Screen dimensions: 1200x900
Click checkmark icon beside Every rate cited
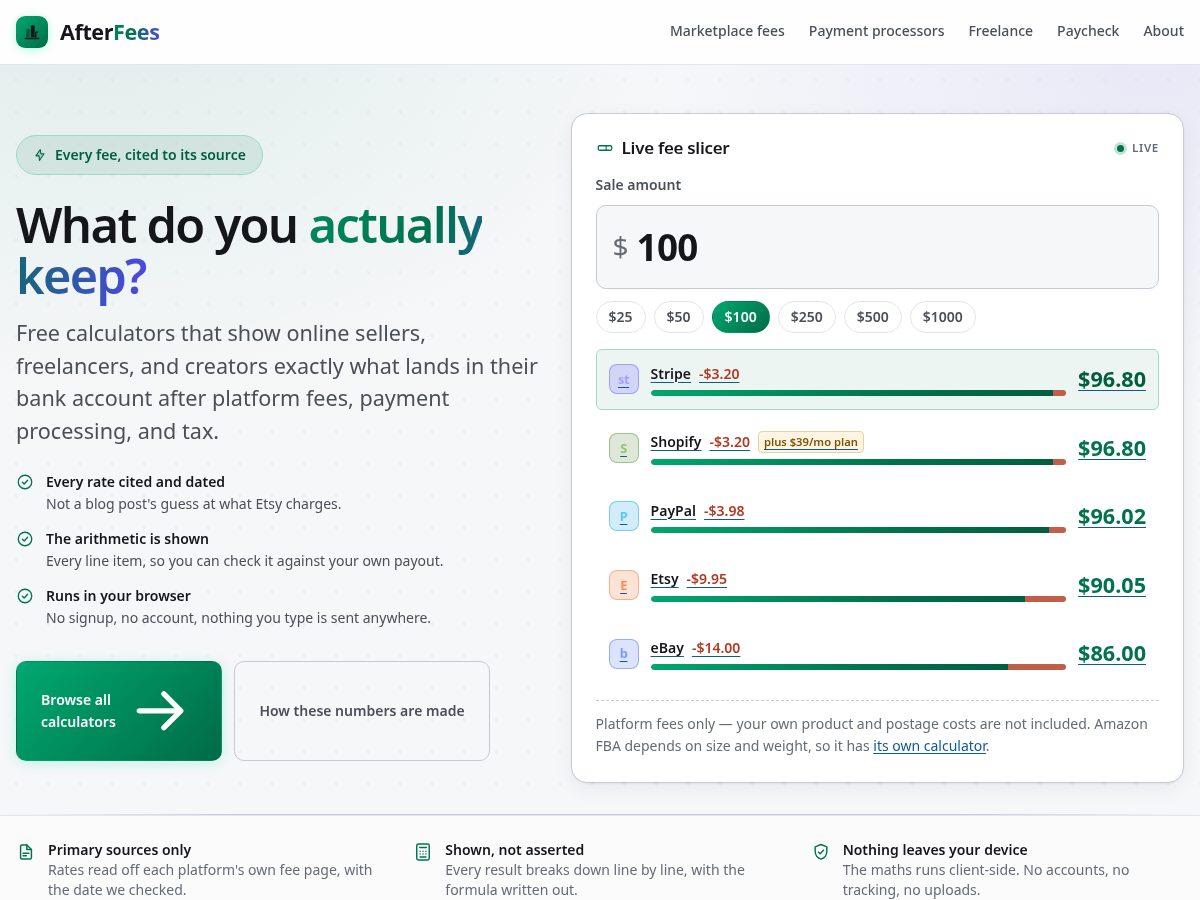tap(25, 482)
